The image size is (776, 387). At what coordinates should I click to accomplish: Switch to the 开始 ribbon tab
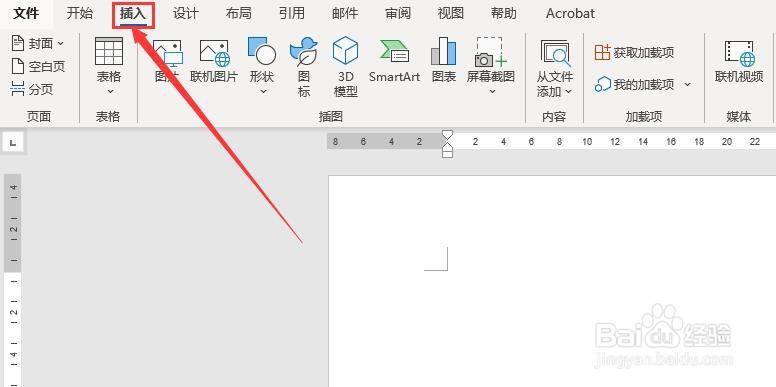[80, 13]
